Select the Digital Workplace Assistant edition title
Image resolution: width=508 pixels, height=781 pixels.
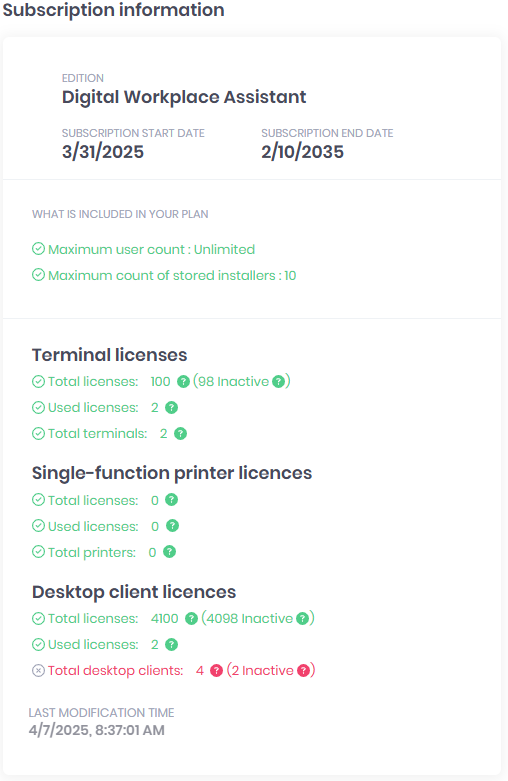[x=184, y=97]
